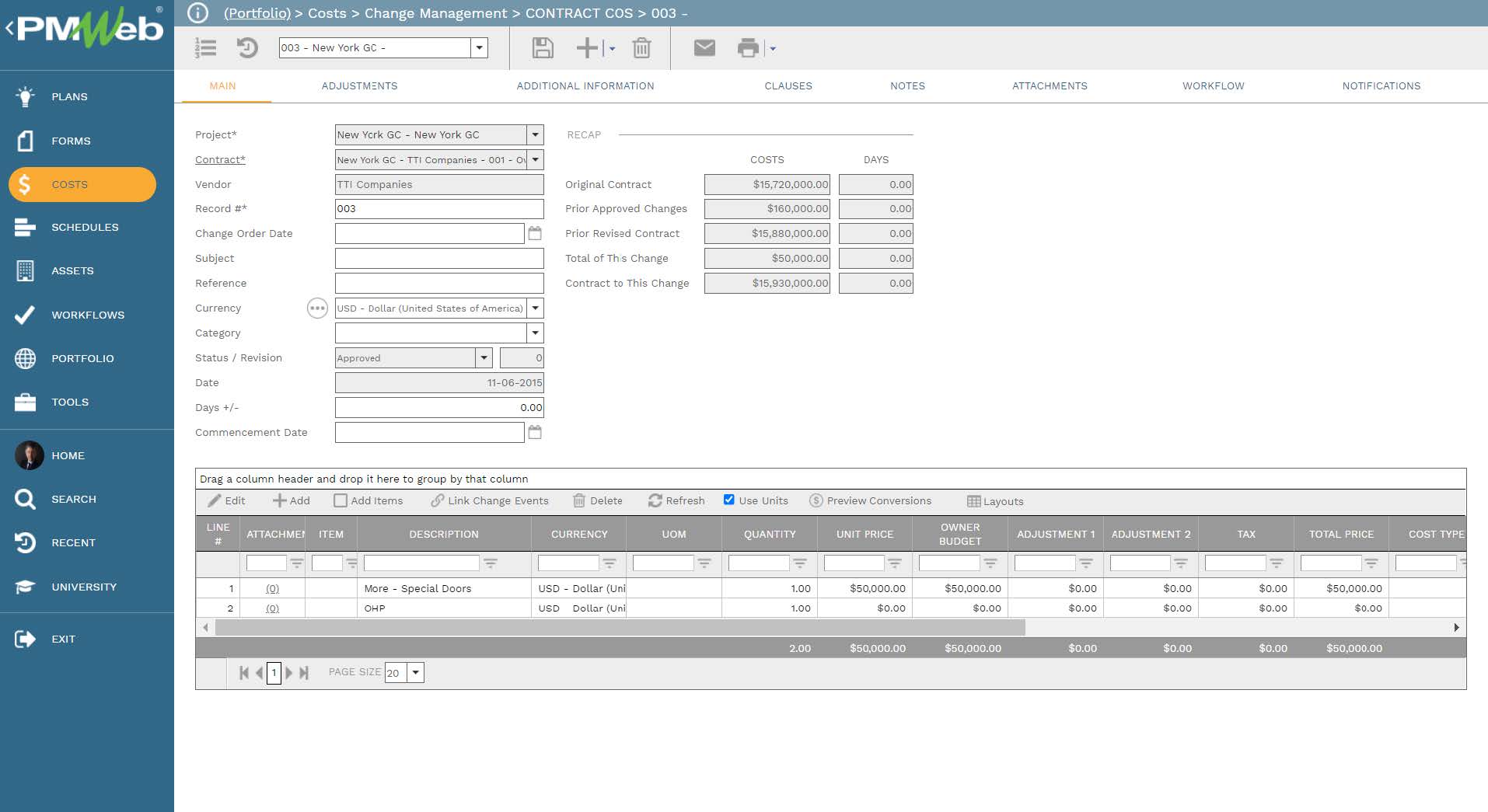Click Add in the grid toolbar
This screenshot has width=1488, height=812.
click(x=292, y=500)
